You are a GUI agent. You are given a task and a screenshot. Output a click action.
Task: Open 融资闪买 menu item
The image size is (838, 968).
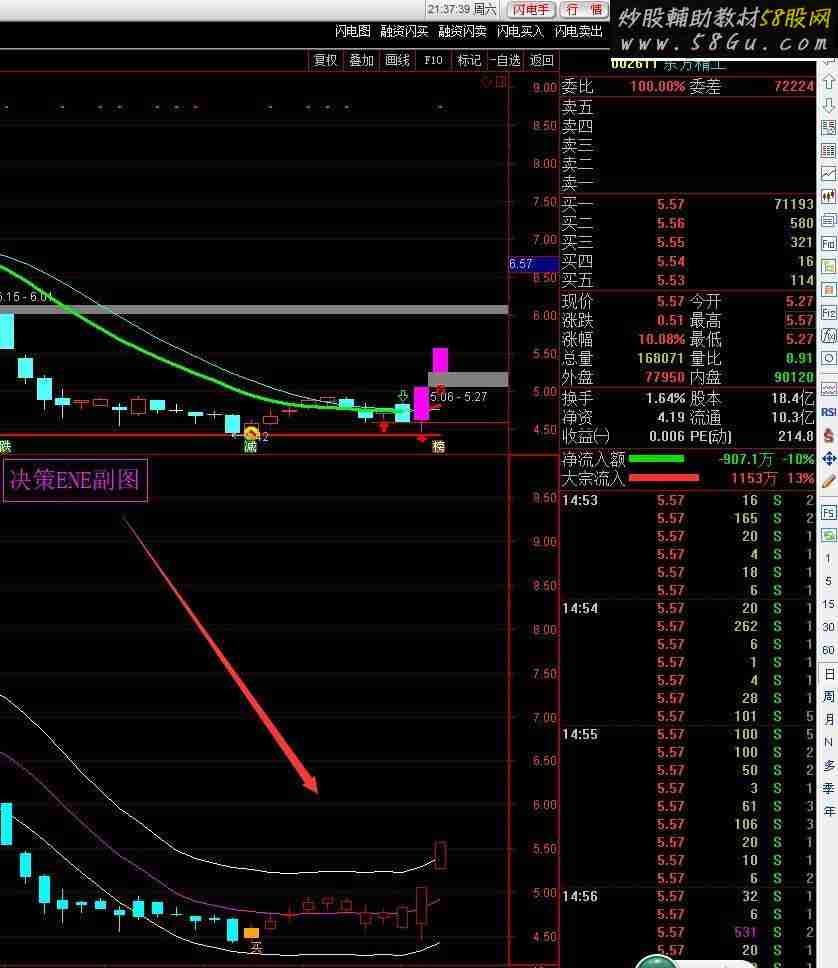pos(404,31)
